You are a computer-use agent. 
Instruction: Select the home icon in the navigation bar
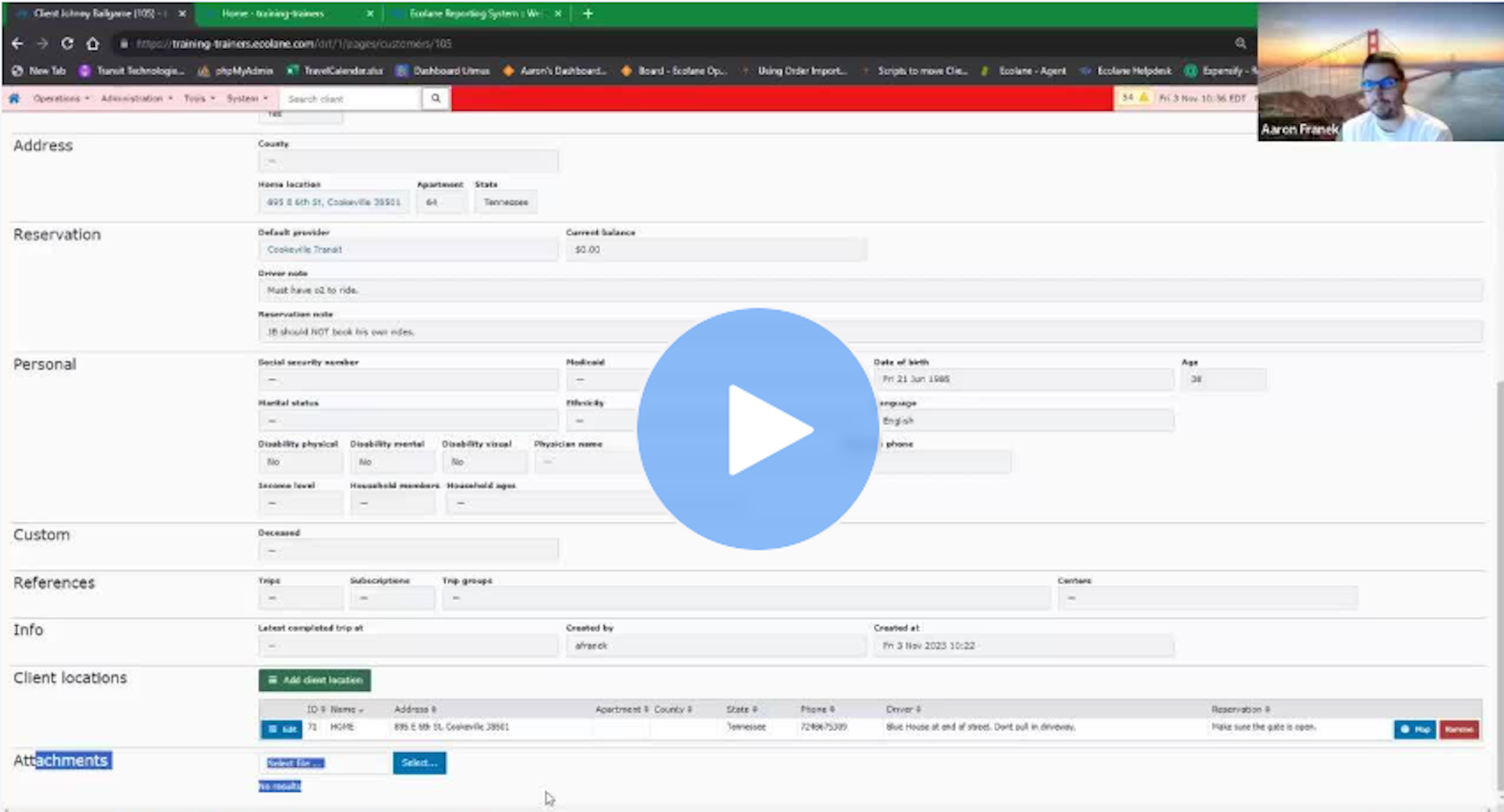click(14, 99)
